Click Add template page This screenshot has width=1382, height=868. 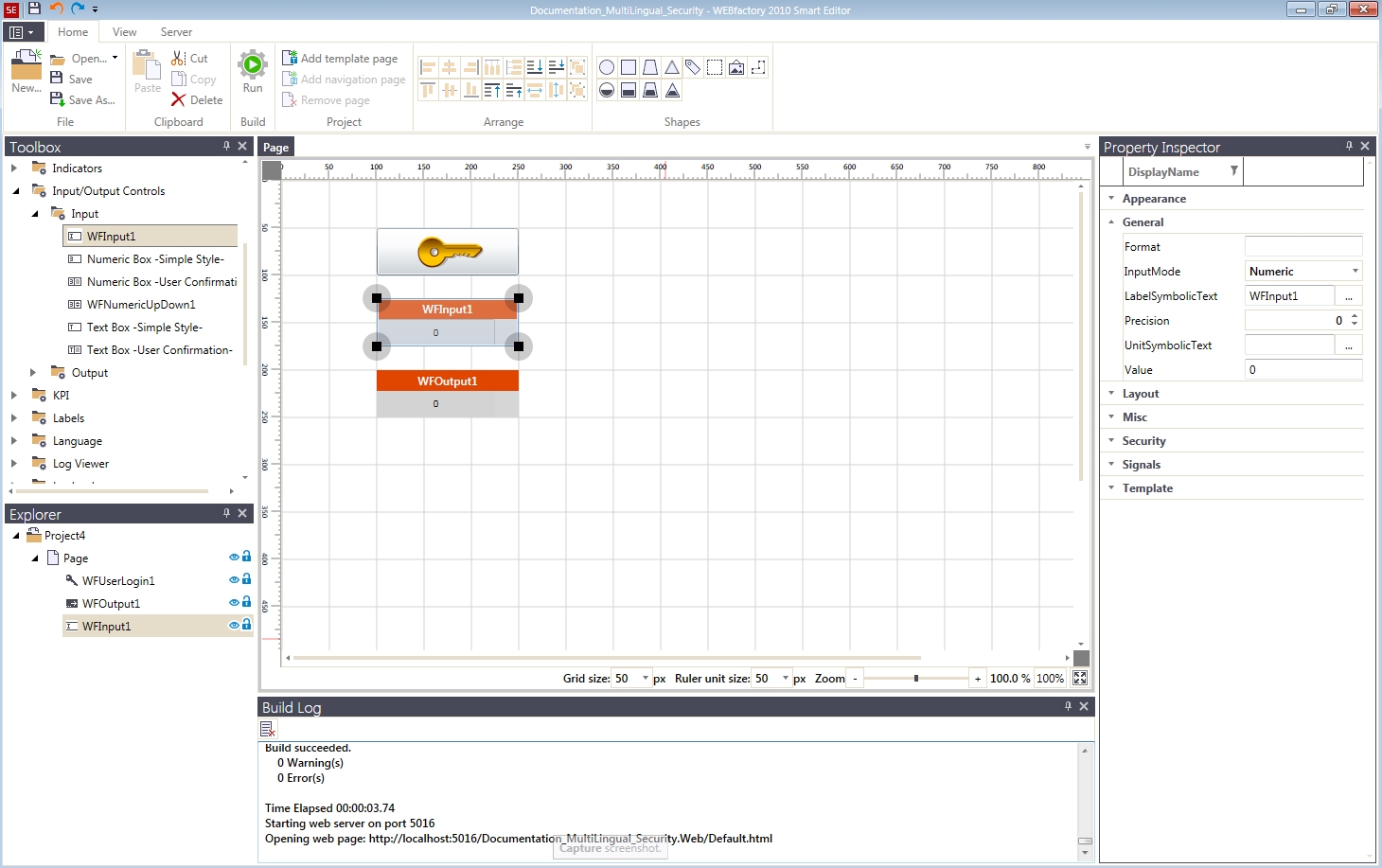340,59
